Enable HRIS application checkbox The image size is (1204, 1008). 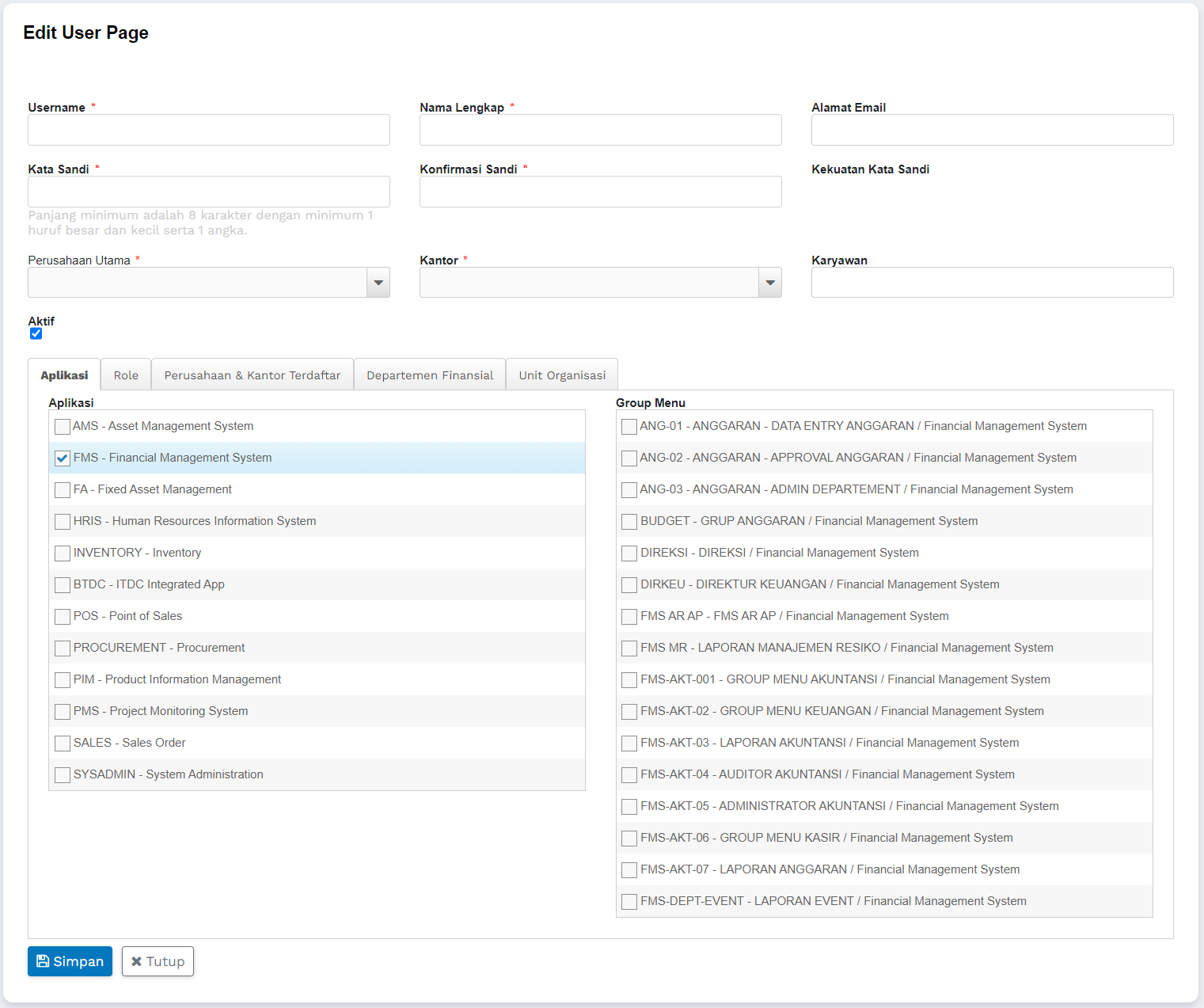[x=63, y=522]
